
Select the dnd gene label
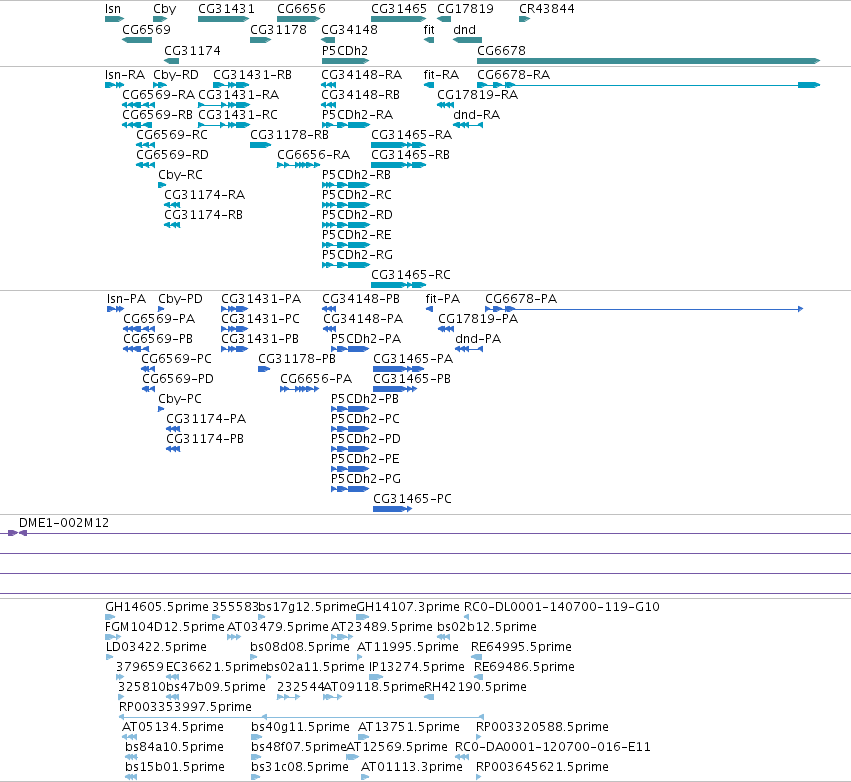(x=465, y=29)
